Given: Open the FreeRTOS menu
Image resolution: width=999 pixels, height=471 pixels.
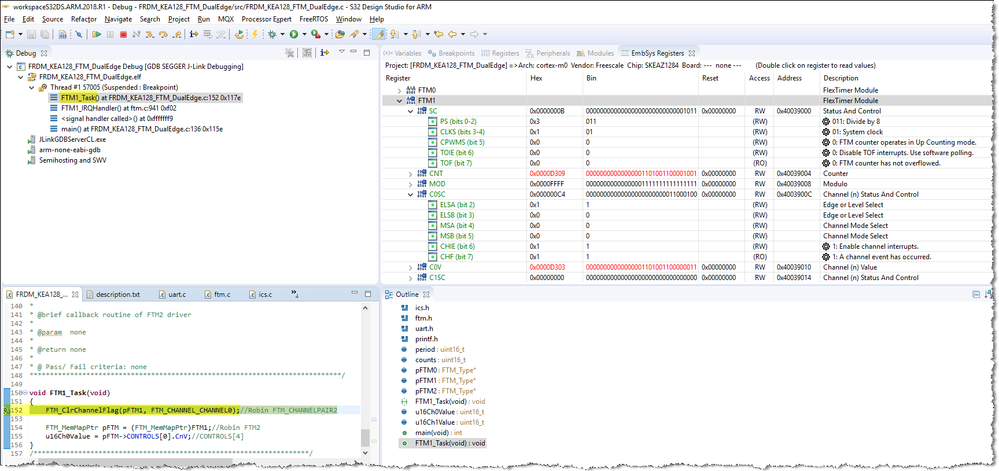Looking at the screenshot, I should click(312, 19).
